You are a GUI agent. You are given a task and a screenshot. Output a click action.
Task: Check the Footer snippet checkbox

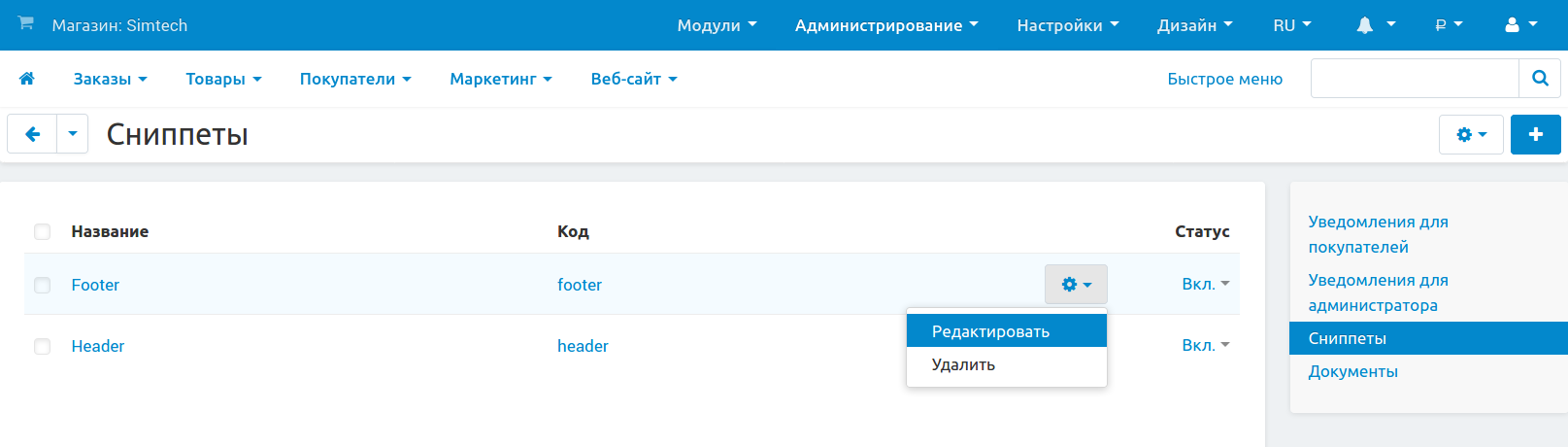(42, 285)
